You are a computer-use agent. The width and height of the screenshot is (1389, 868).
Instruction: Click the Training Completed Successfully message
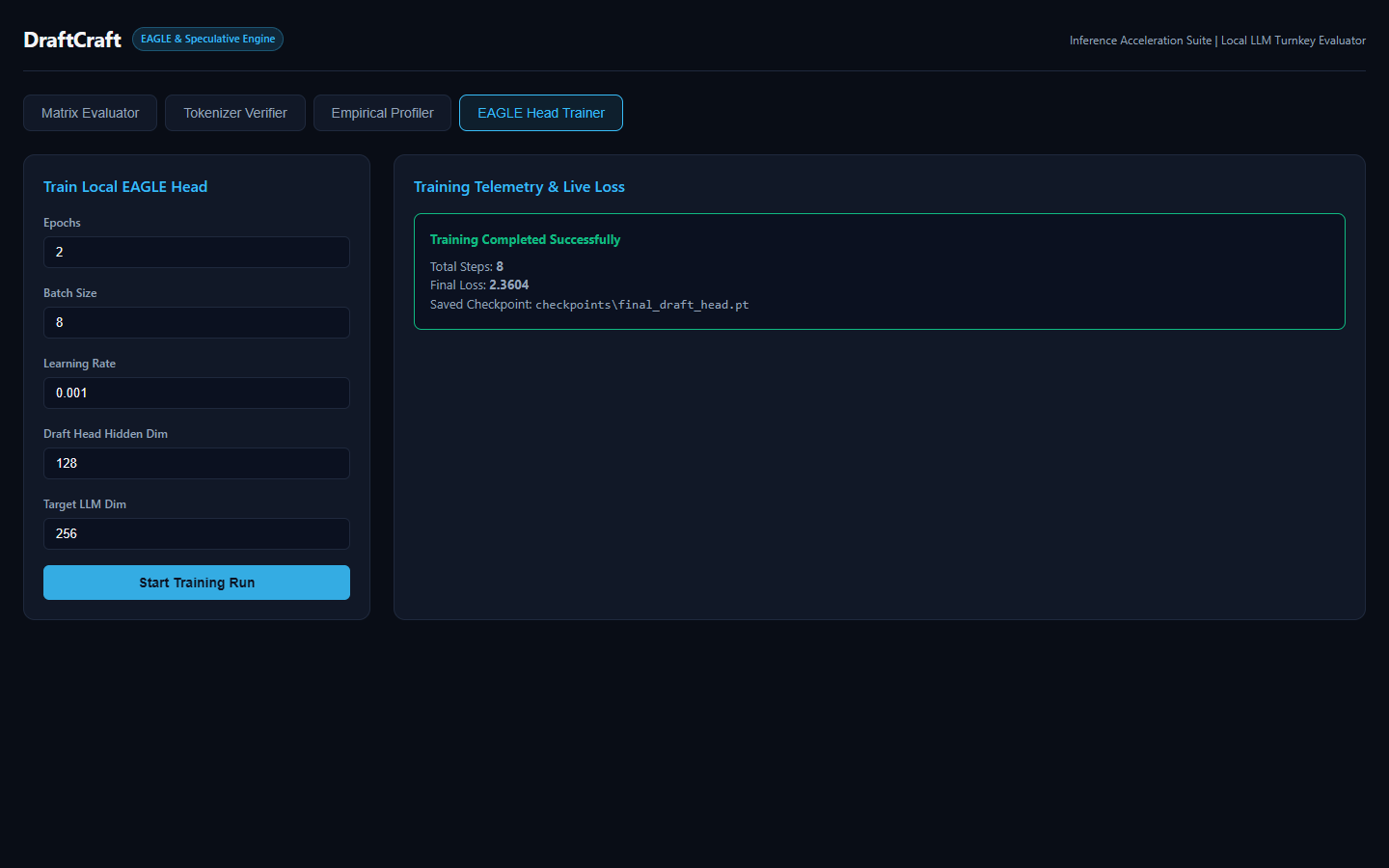click(525, 239)
